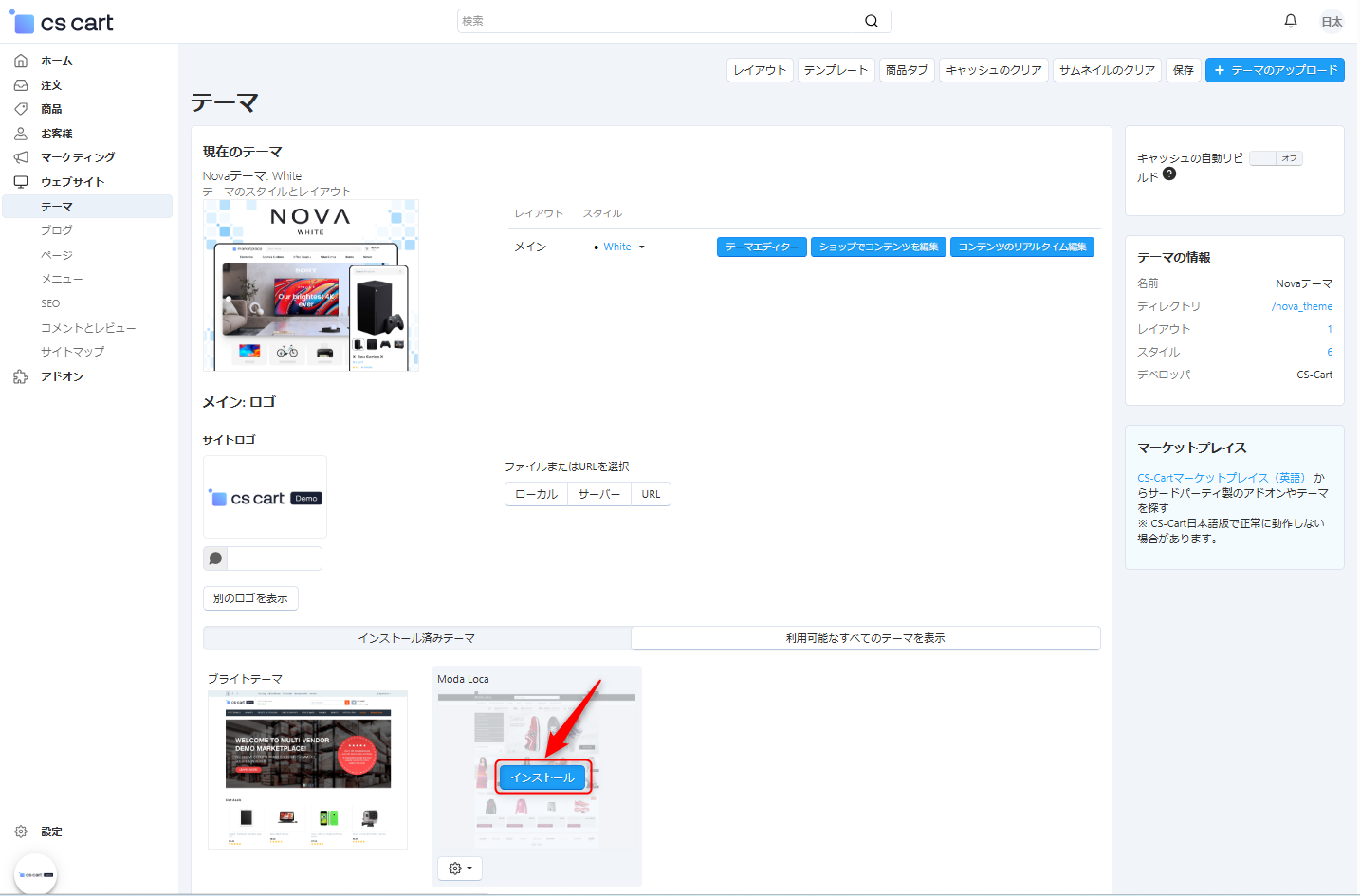Open the Home sidebar icon
Viewport: 1360px width, 896px height.
click(21, 61)
